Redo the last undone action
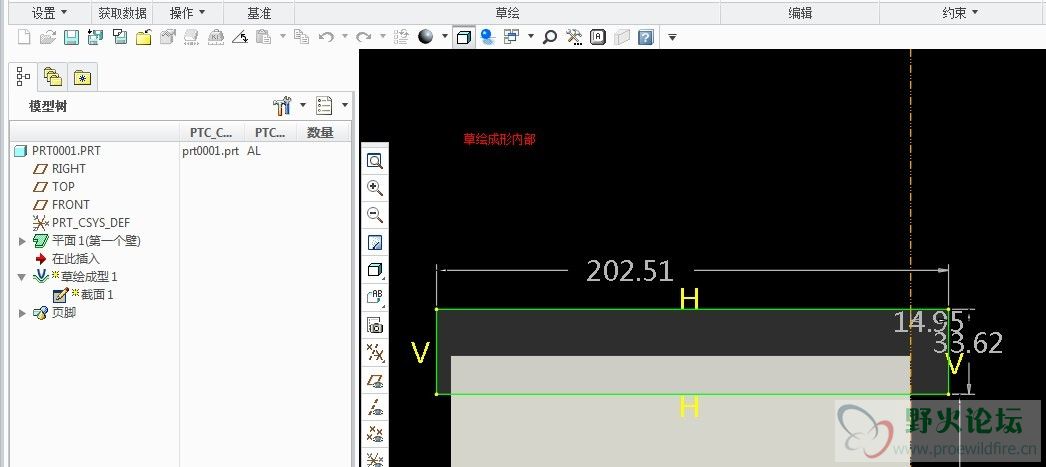Screen dimensions: 1046x467 364,37
